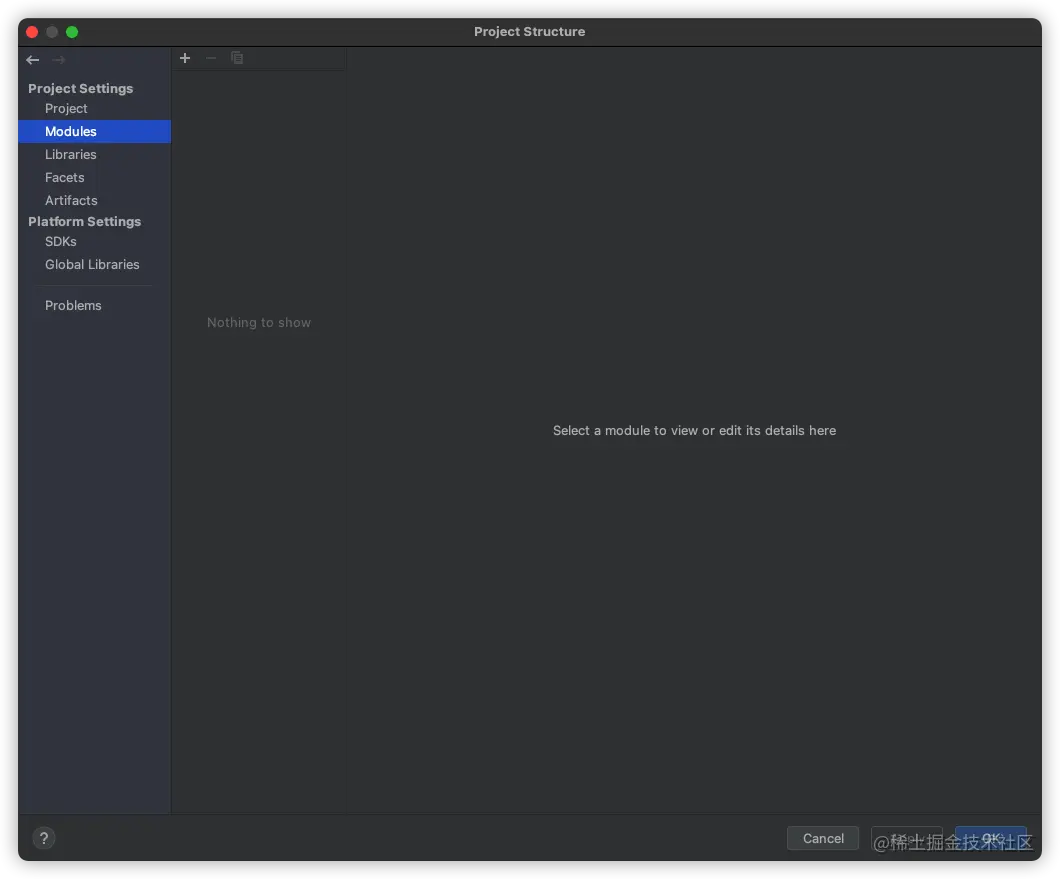Click the Project Settings heading

click(80, 88)
